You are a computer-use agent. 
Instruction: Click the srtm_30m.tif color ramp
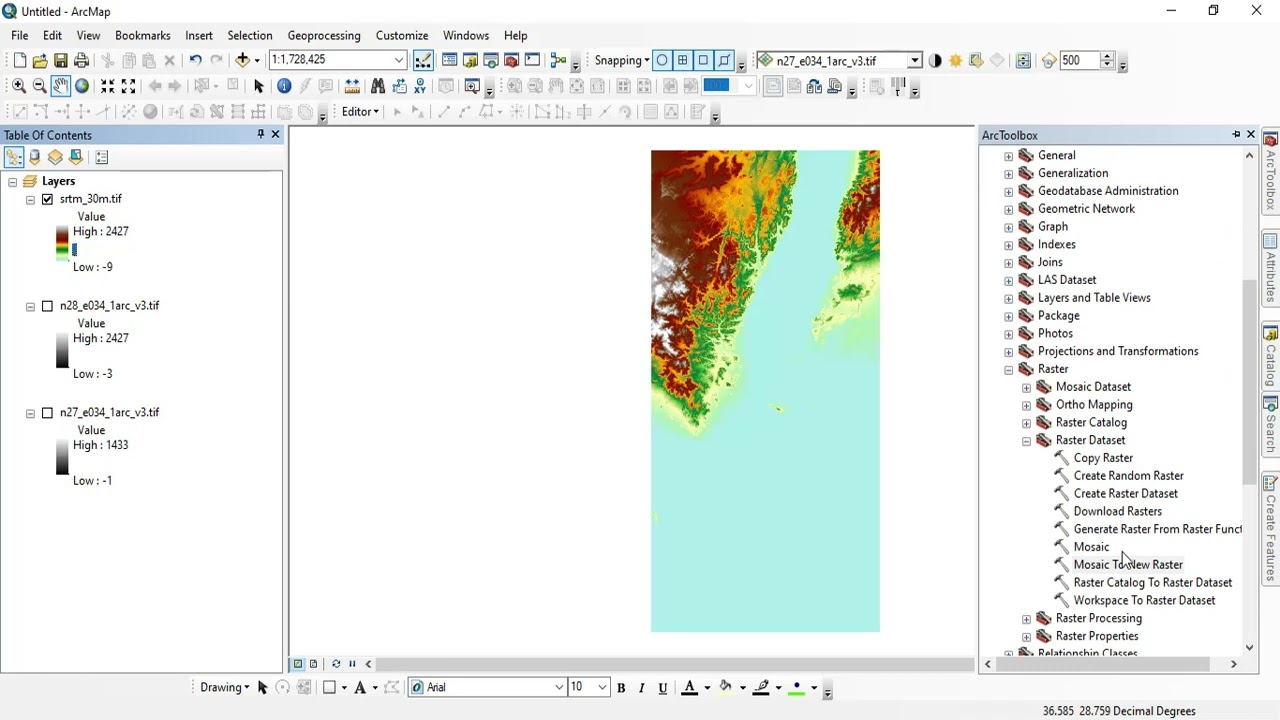62,244
